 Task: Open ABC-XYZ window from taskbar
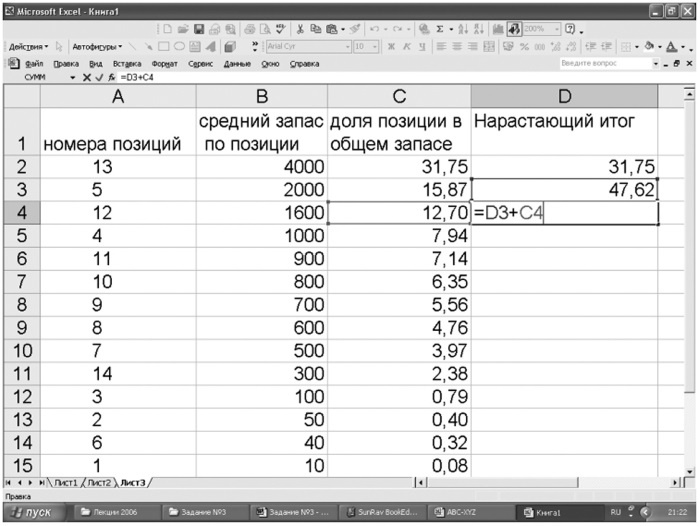click(460, 511)
